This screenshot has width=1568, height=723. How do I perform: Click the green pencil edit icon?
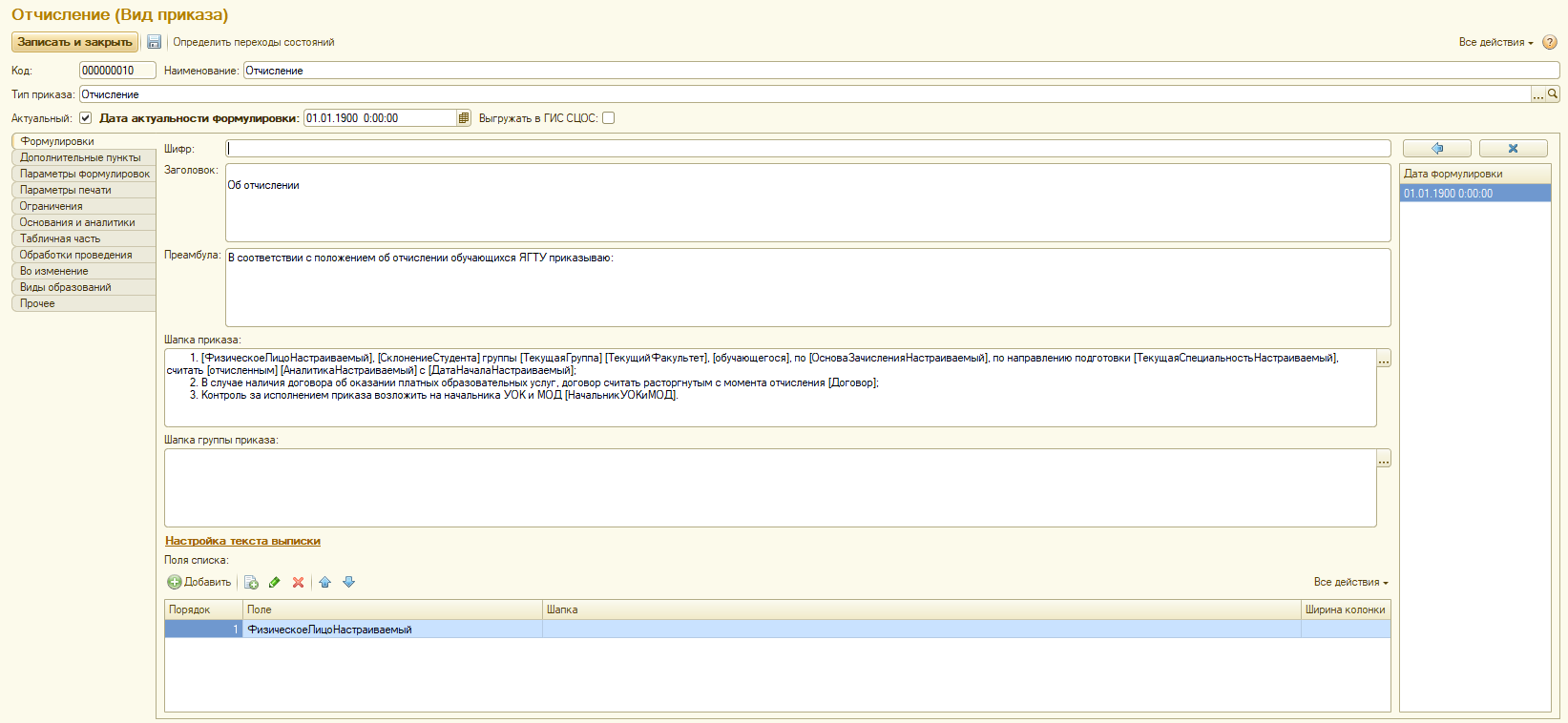click(x=275, y=582)
